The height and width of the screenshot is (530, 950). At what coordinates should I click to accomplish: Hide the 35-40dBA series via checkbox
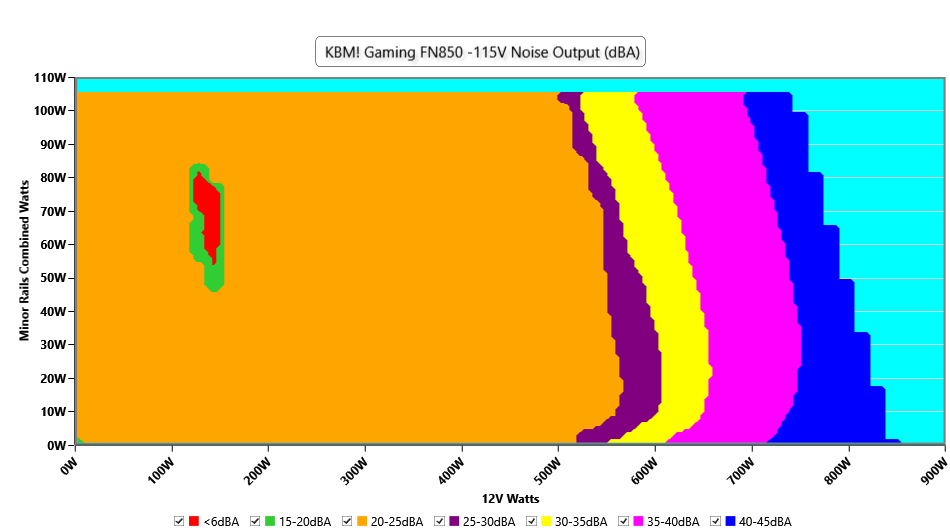tap(623, 521)
